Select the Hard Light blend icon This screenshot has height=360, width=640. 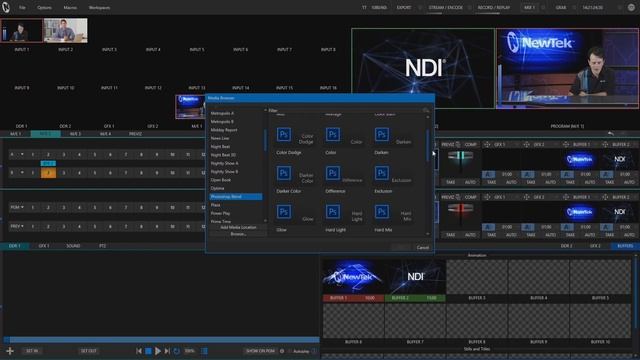[x=333, y=212]
